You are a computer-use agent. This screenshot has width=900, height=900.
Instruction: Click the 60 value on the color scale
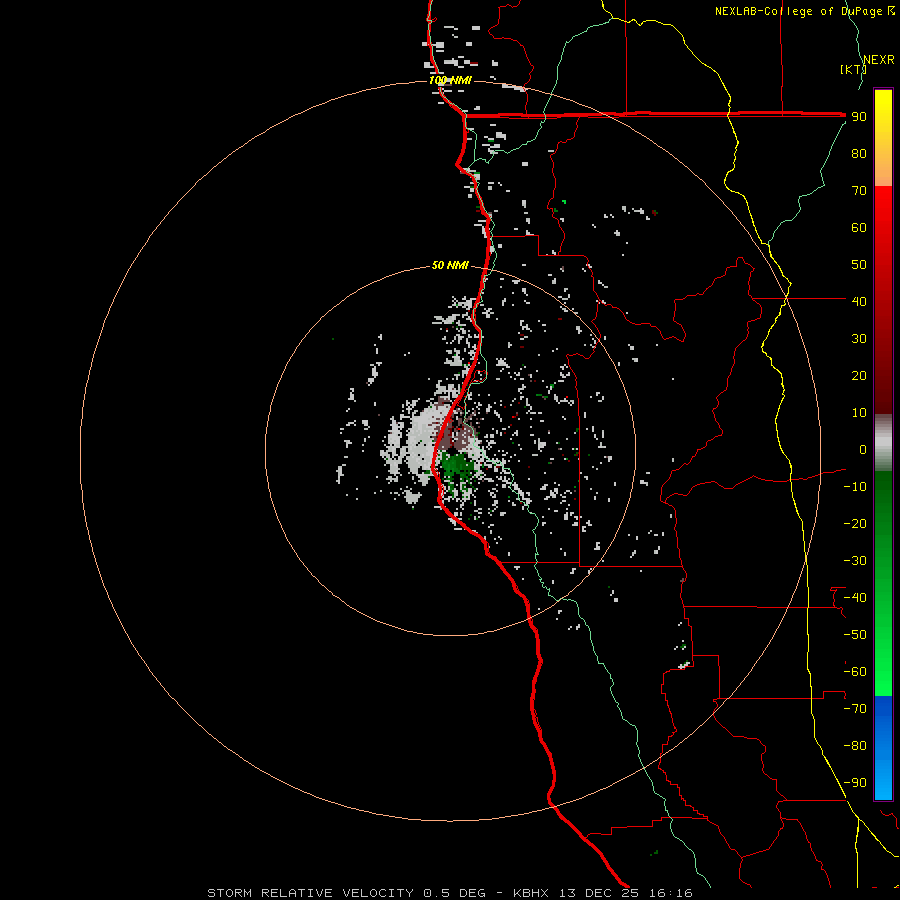(859, 228)
